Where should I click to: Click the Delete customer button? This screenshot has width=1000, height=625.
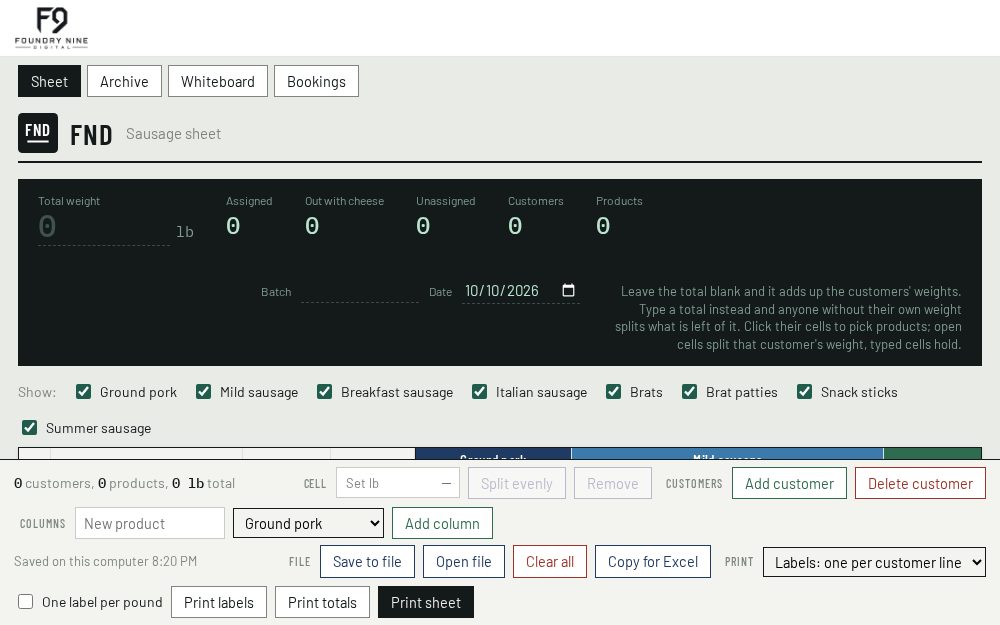[920, 483]
